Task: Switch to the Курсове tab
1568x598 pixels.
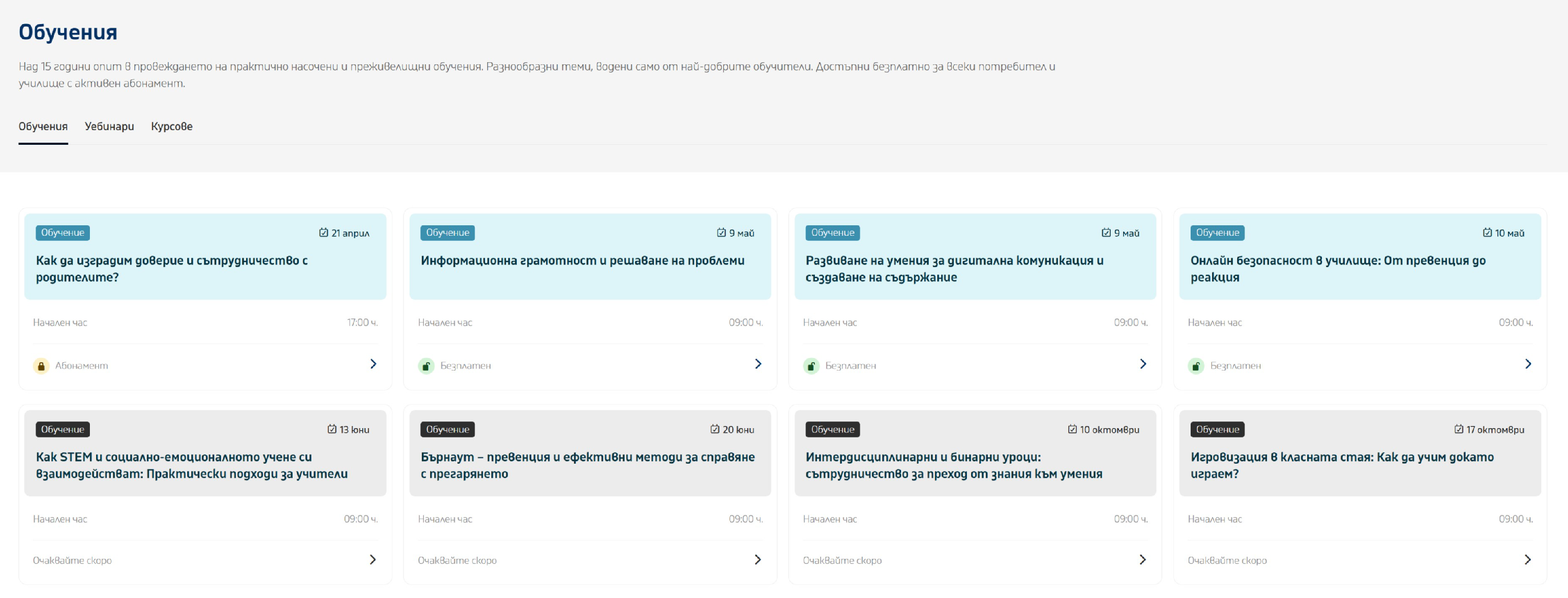Action: (x=171, y=126)
